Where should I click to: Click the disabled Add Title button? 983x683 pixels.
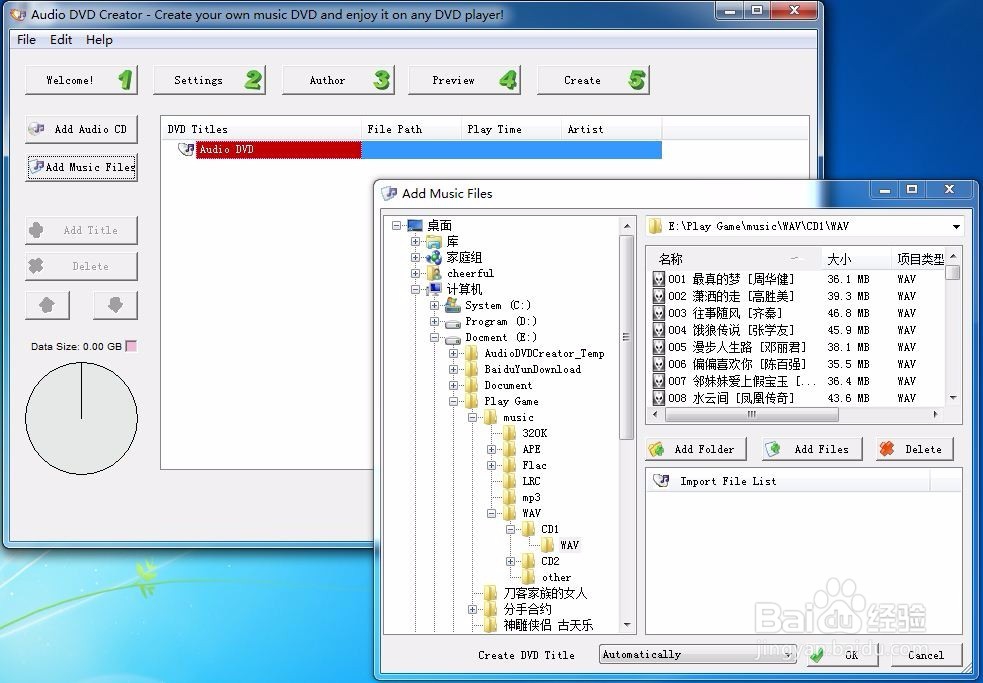tap(81, 230)
